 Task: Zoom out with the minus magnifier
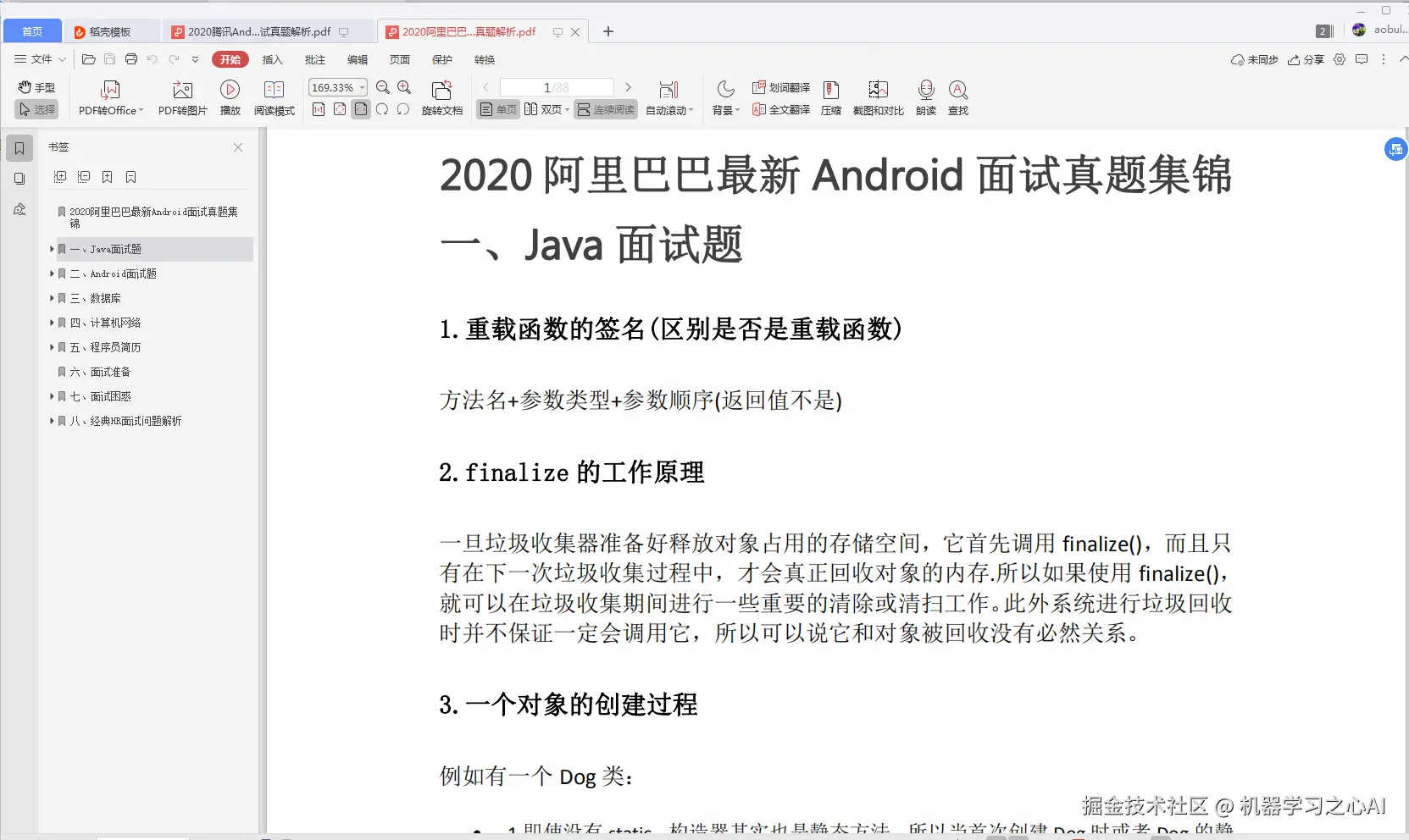tap(383, 87)
